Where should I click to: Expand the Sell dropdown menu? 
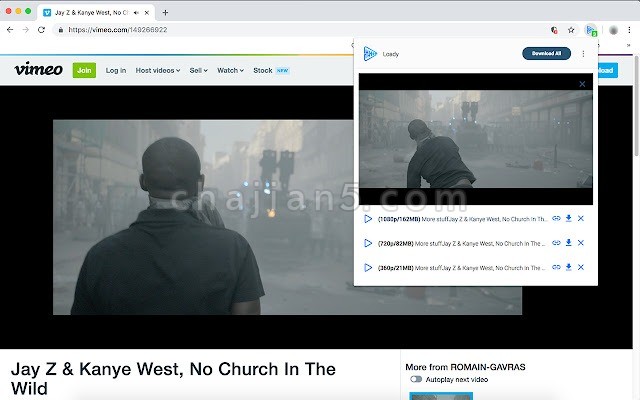point(199,71)
